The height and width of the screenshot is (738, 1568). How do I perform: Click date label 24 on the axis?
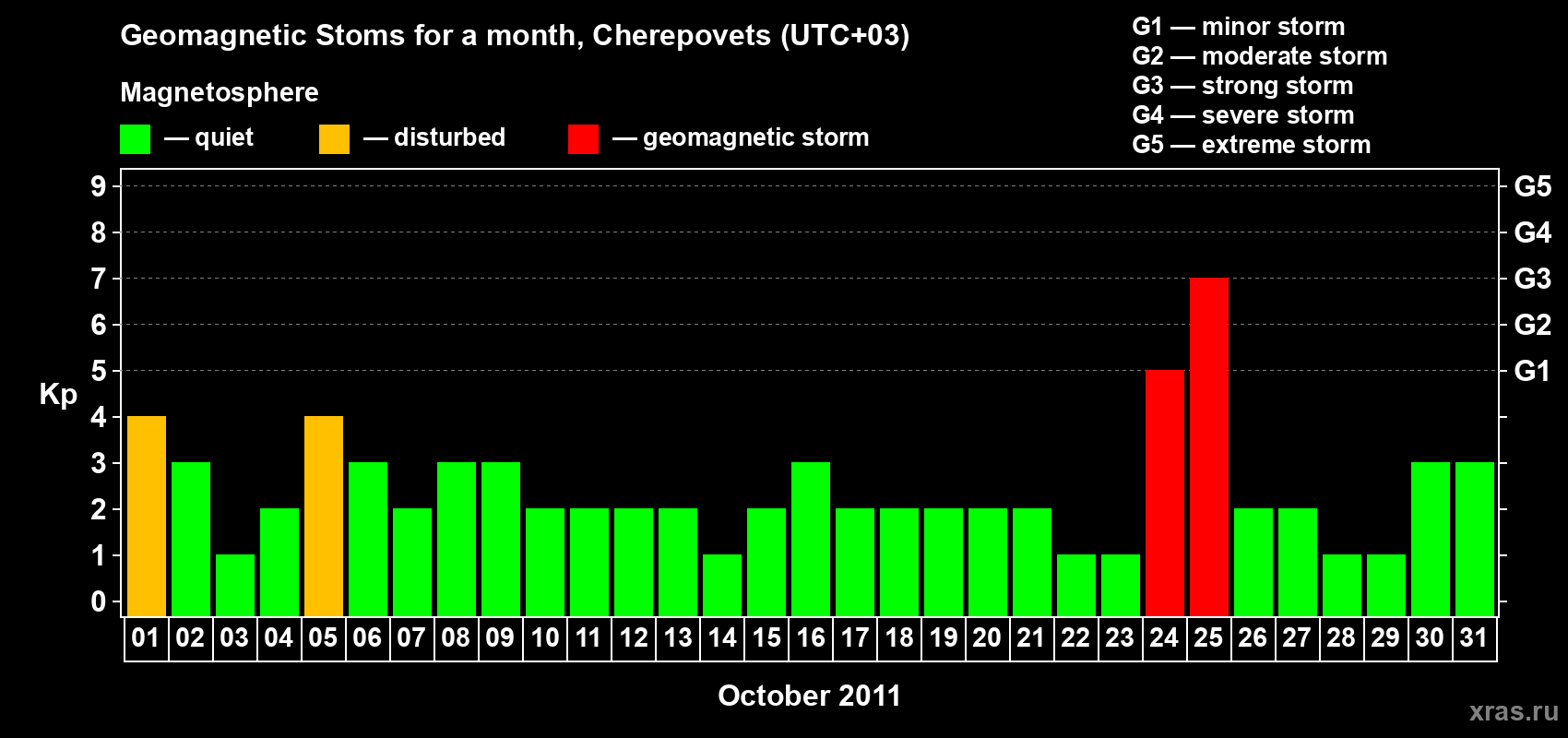point(1164,637)
